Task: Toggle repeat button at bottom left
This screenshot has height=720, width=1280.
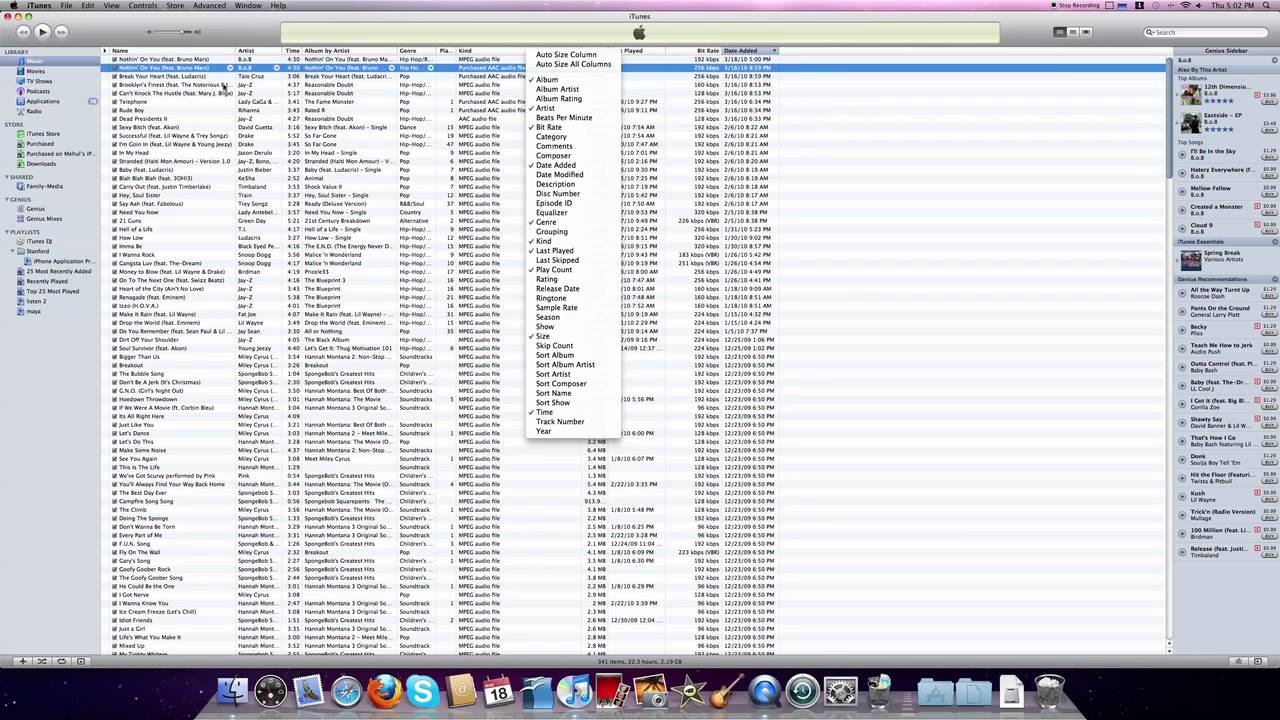Action: 61,661
